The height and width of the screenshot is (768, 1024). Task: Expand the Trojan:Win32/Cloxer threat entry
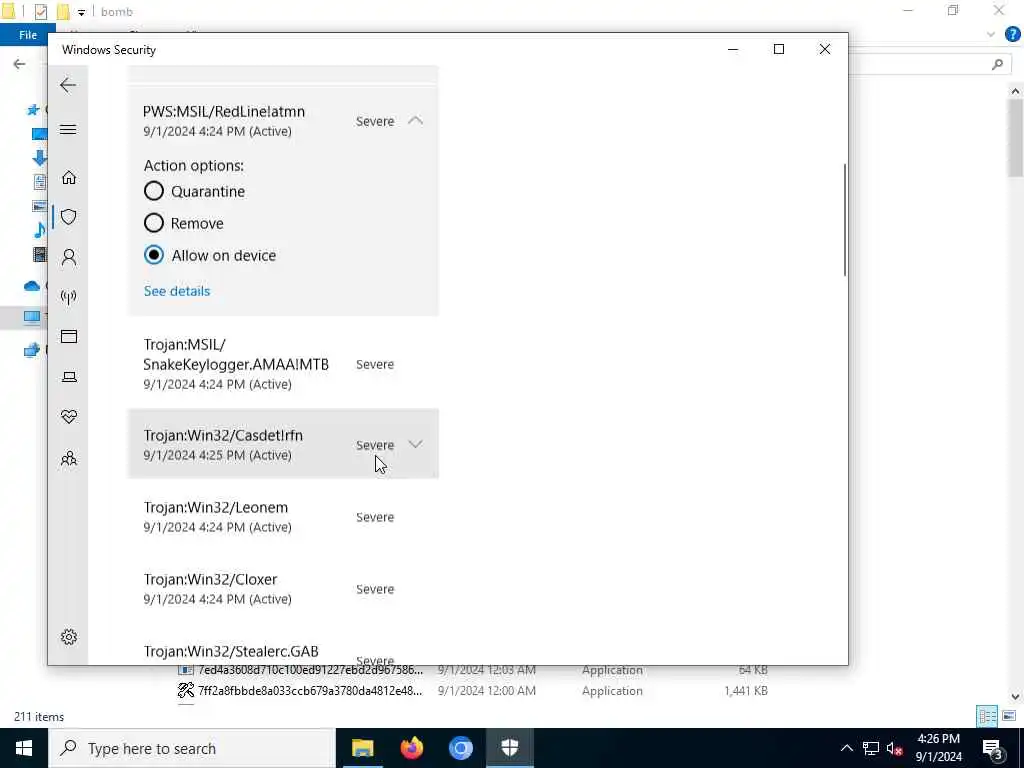(x=283, y=588)
